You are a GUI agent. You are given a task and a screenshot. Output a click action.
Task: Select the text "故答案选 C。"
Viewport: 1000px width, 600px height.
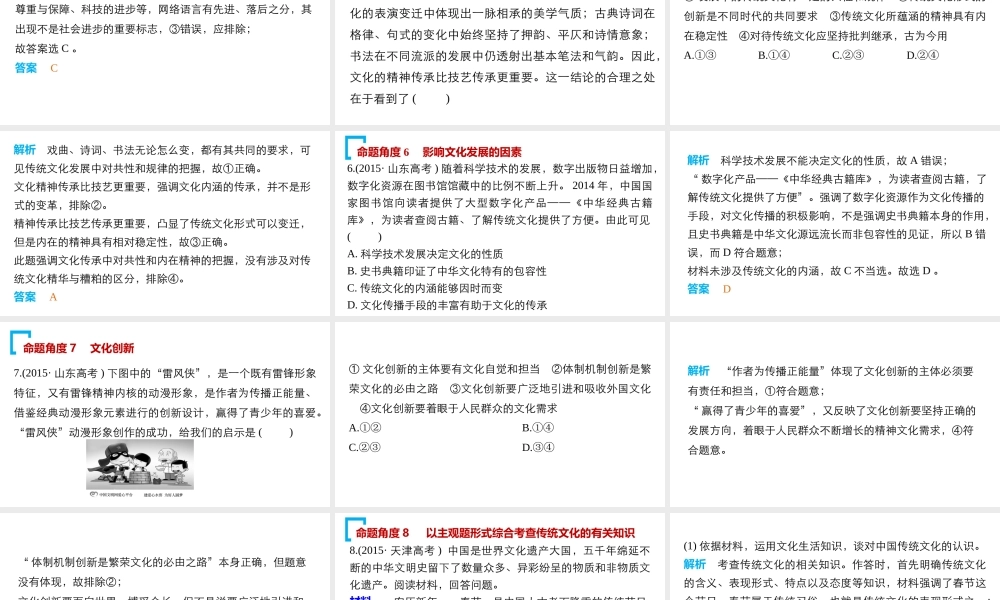[x=47, y=48]
